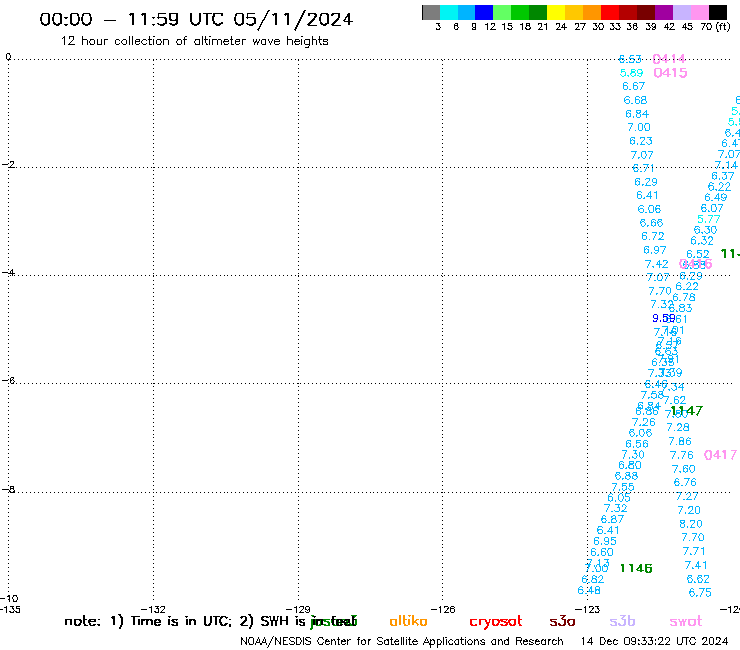Click the -8 latitude axis label
Image resolution: width=740 pixels, height=650 pixels.
(8, 490)
